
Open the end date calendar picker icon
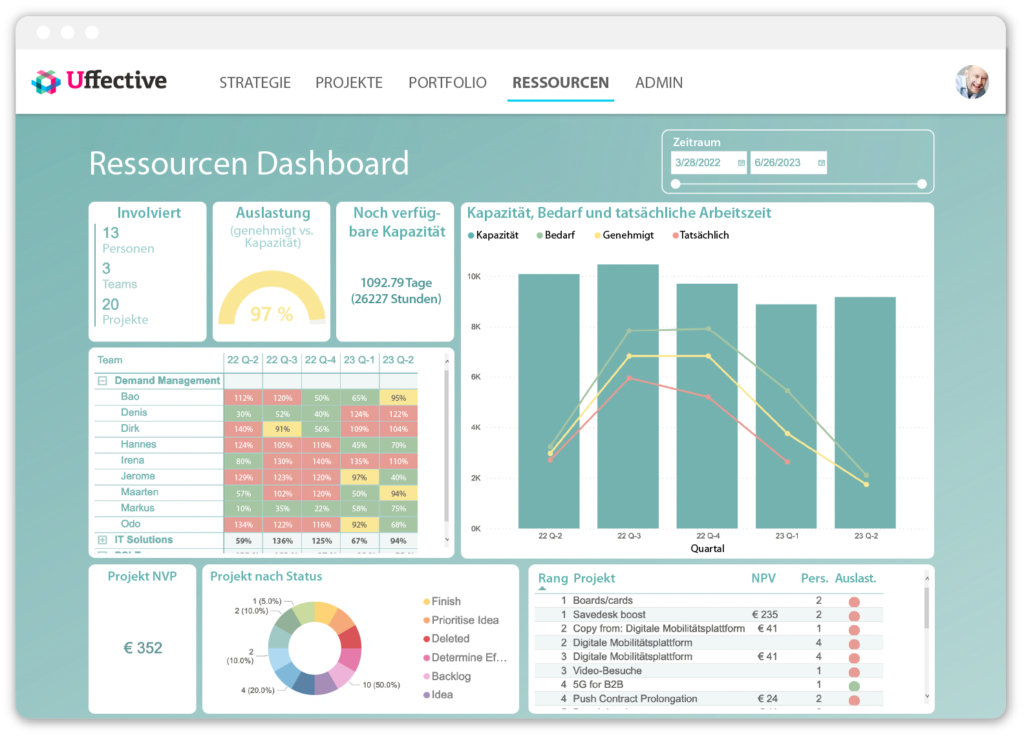pos(821,163)
